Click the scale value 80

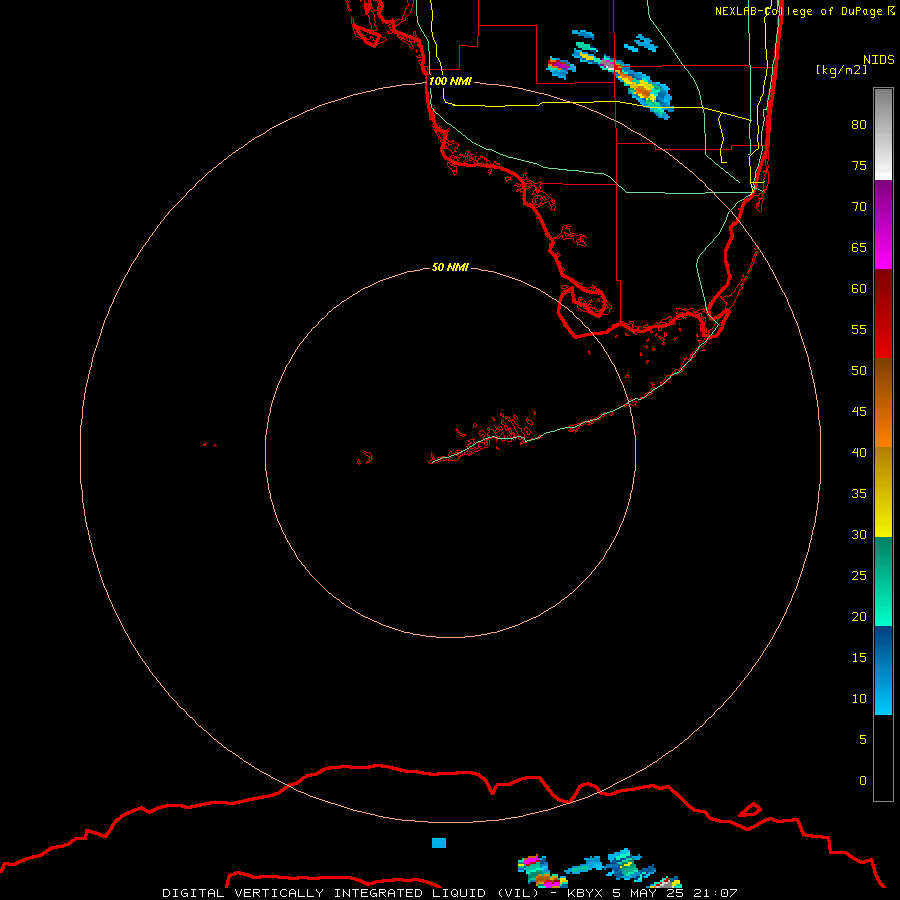[x=859, y=125]
